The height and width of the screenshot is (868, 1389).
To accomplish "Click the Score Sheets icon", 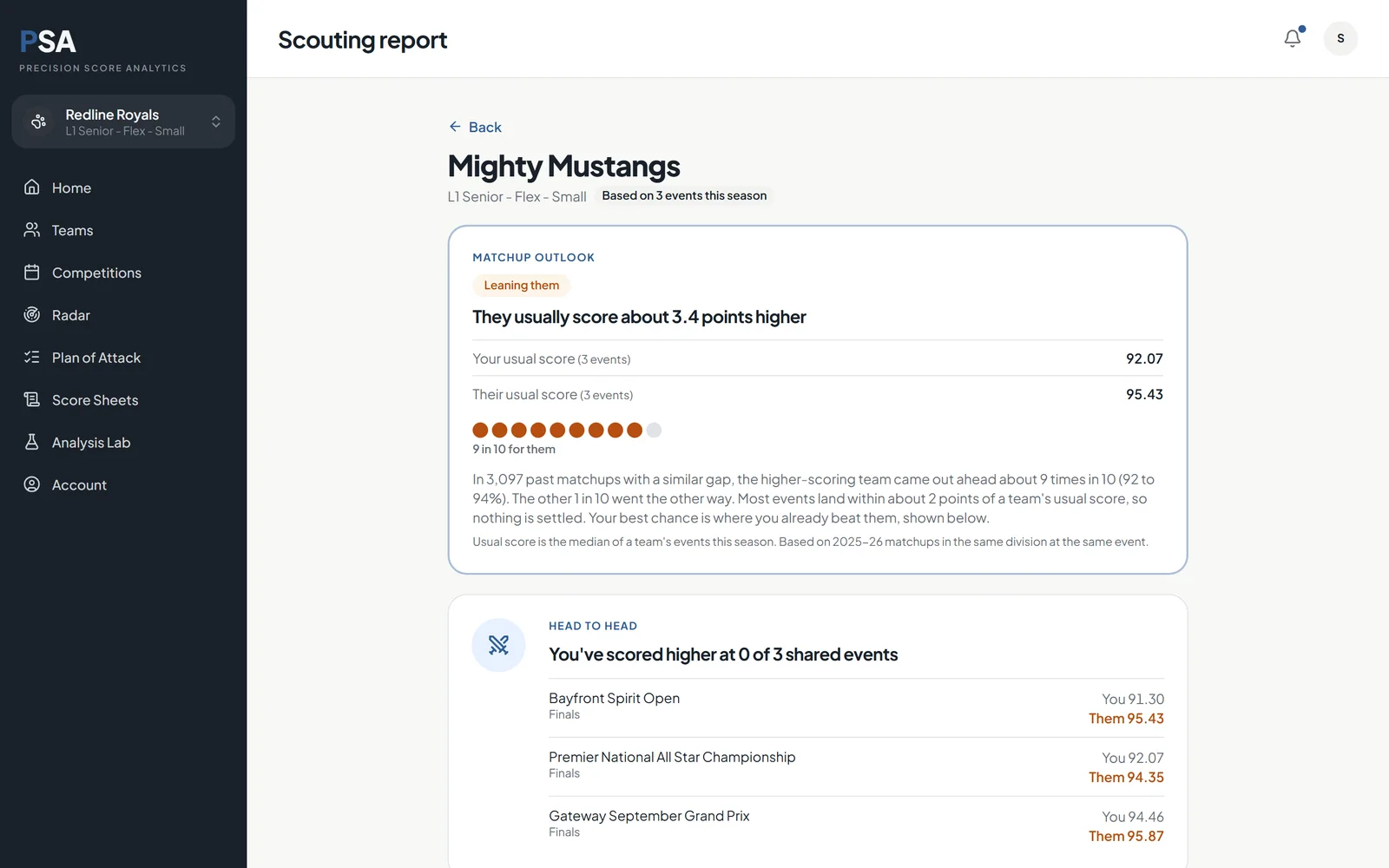I will click(32, 400).
